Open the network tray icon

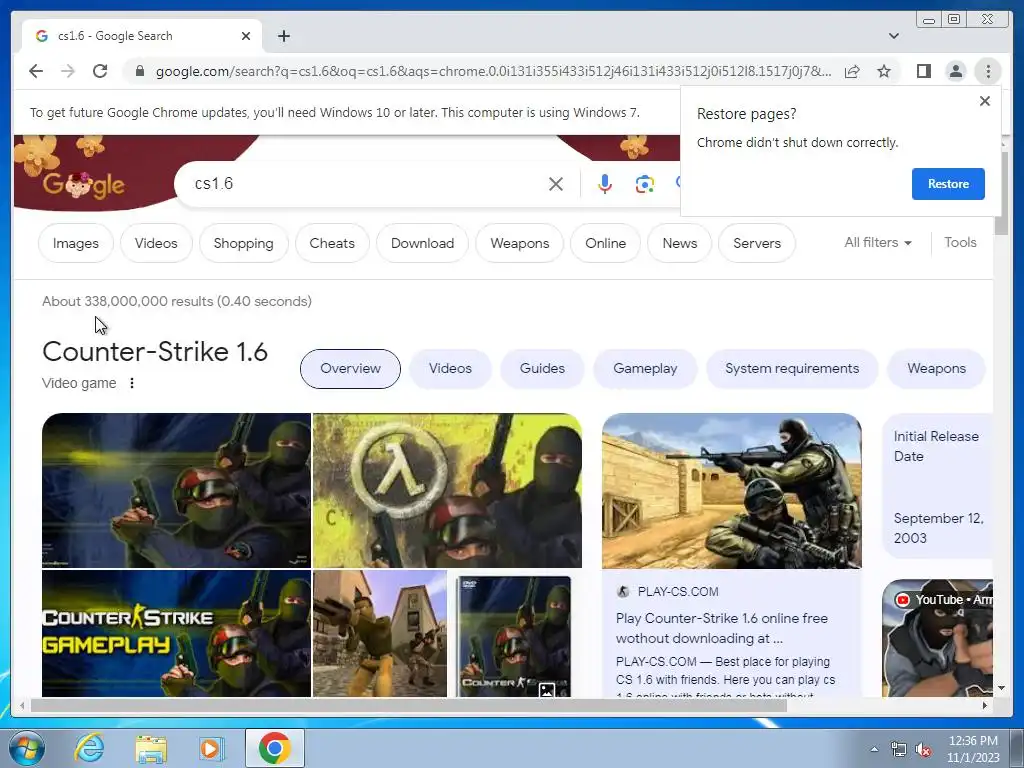[899, 749]
